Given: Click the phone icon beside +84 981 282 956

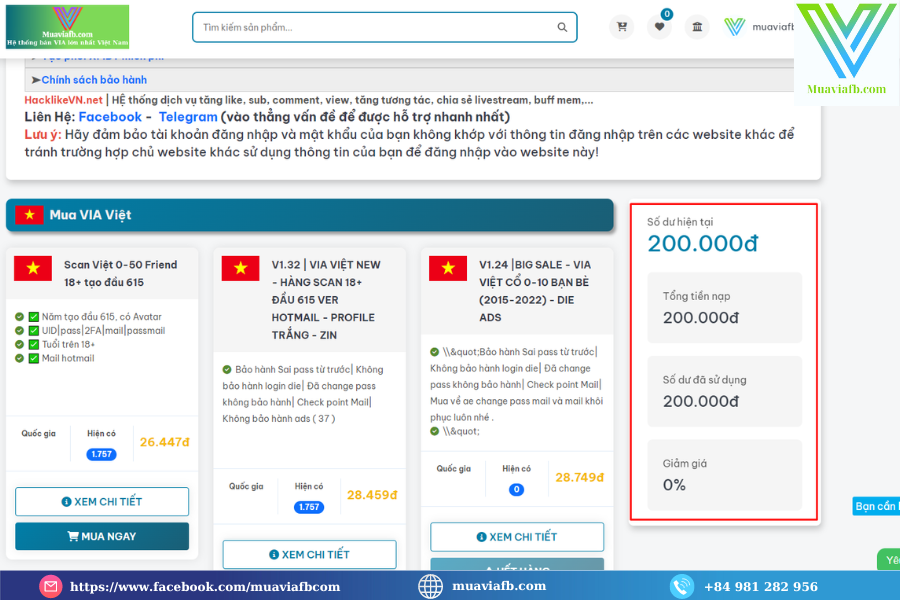Looking at the screenshot, I should coord(681,586).
